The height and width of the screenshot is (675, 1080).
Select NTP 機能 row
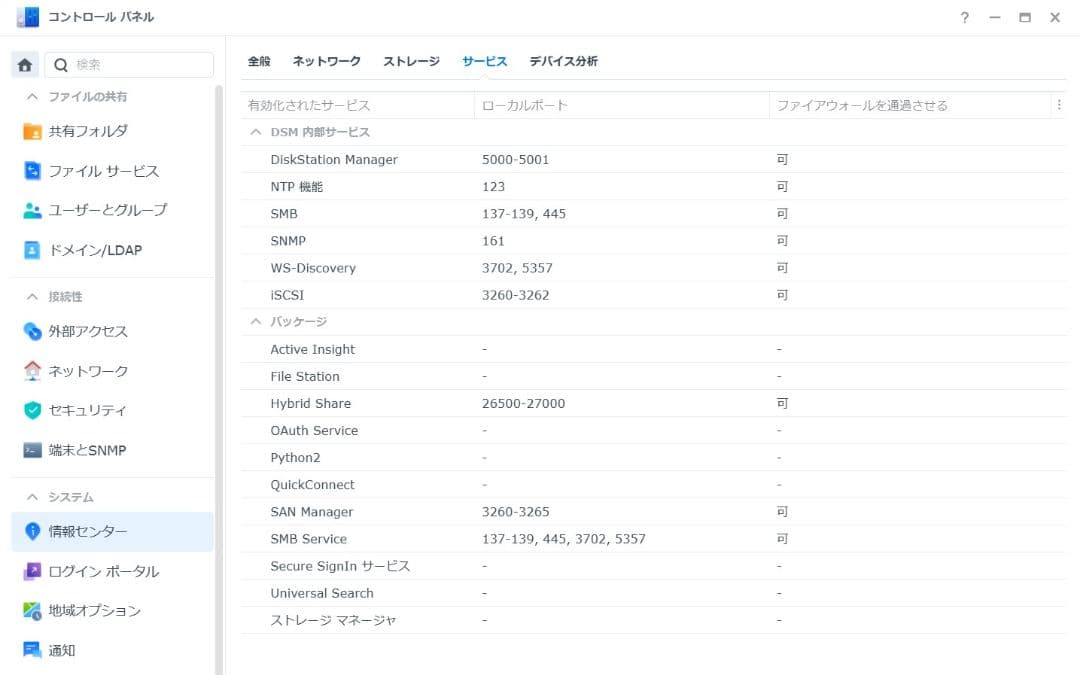(653, 186)
